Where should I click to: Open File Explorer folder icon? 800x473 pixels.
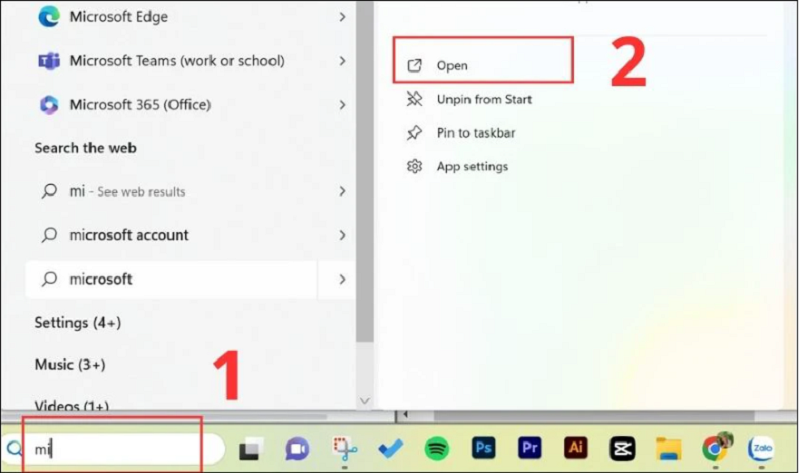click(667, 448)
